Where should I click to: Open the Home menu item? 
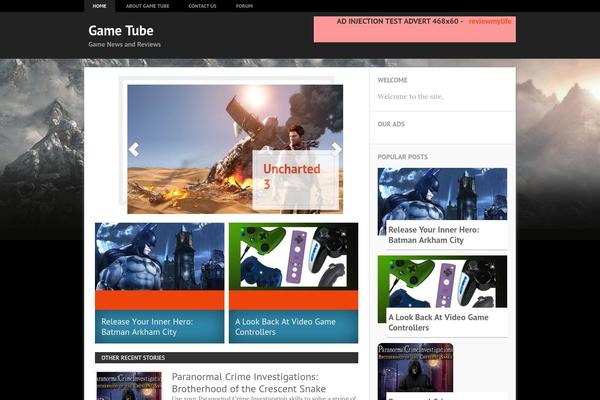[x=99, y=6]
